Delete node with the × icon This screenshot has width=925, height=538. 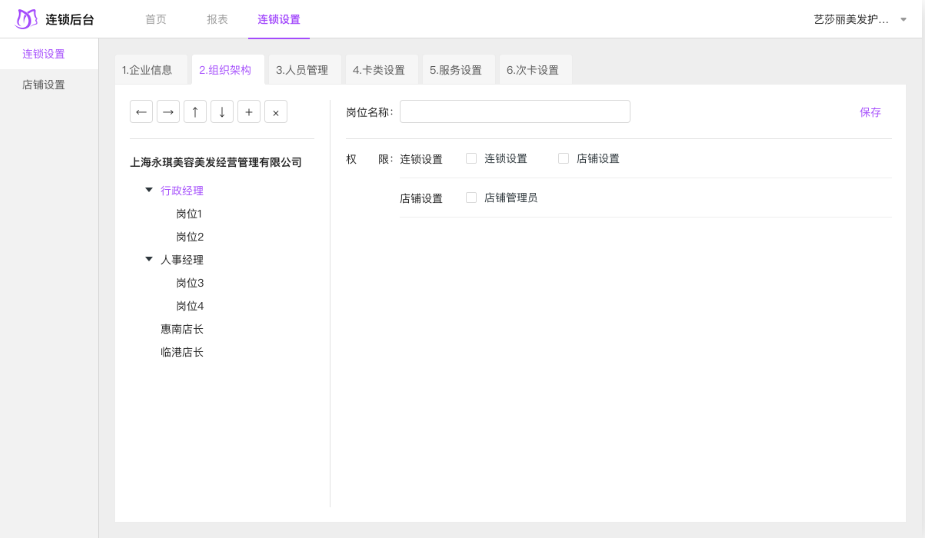276,112
